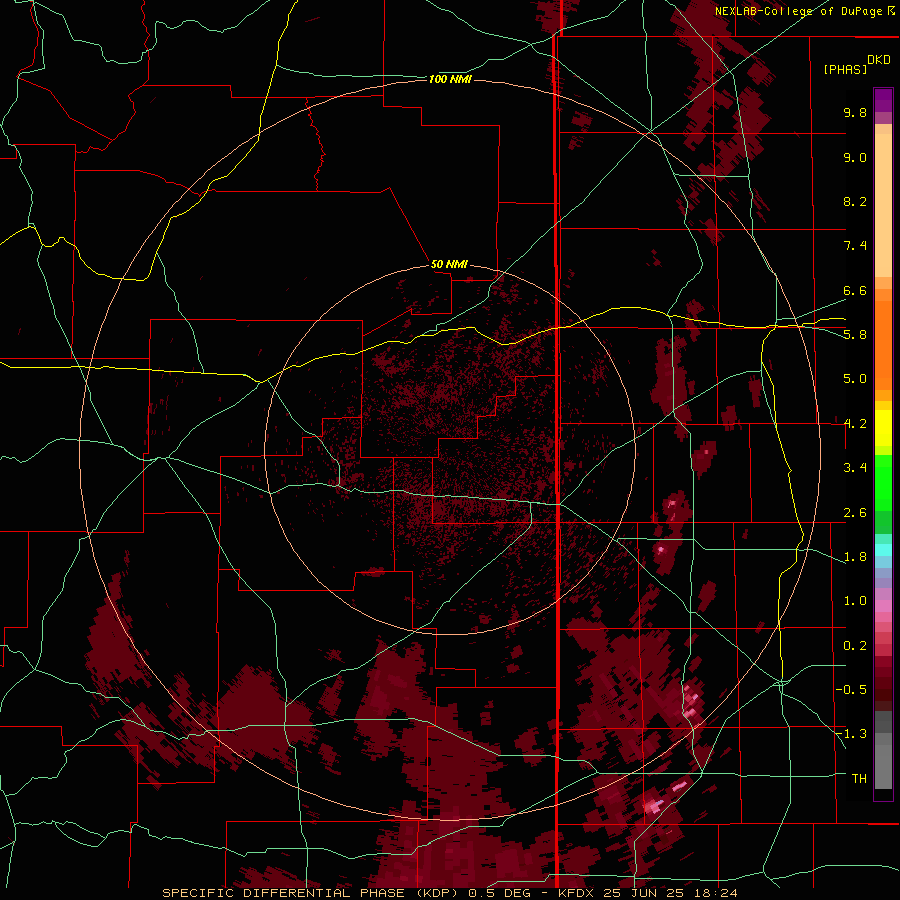Click the -1.3 legend value
This screenshot has width=900, height=900.
pos(851,734)
